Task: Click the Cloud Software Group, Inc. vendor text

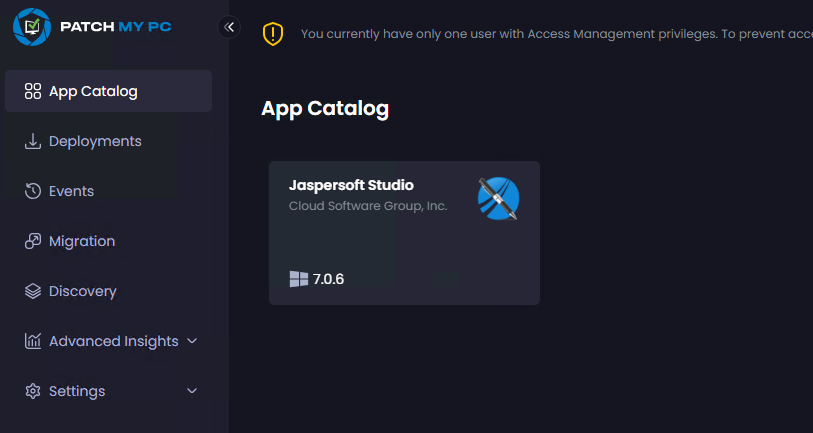Action: coord(368,206)
